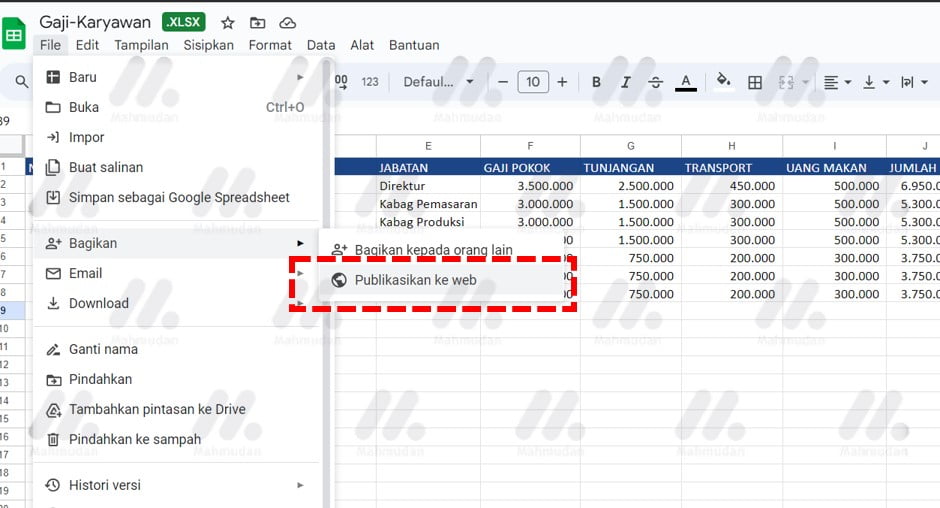Open the fill color paint bucket
Screen dimensions: 940x508
[x=724, y=82]
